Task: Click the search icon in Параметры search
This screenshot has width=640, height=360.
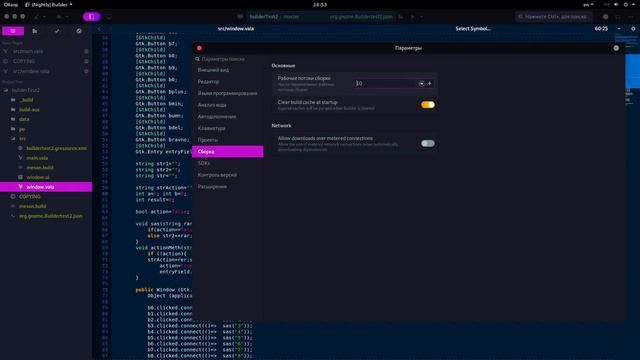Action: tap(197, 59)
